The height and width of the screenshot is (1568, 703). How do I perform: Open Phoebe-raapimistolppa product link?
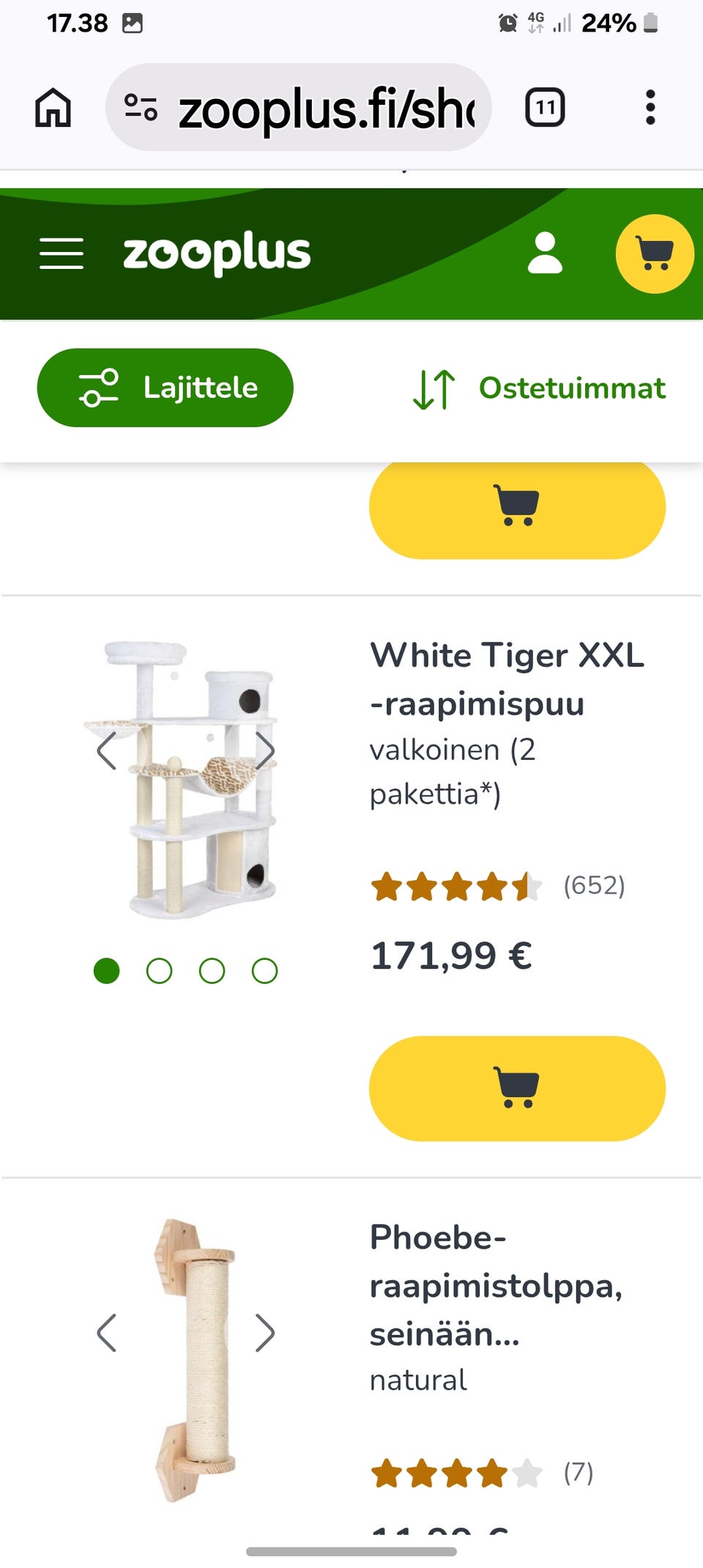click(x=496, y=1286)
